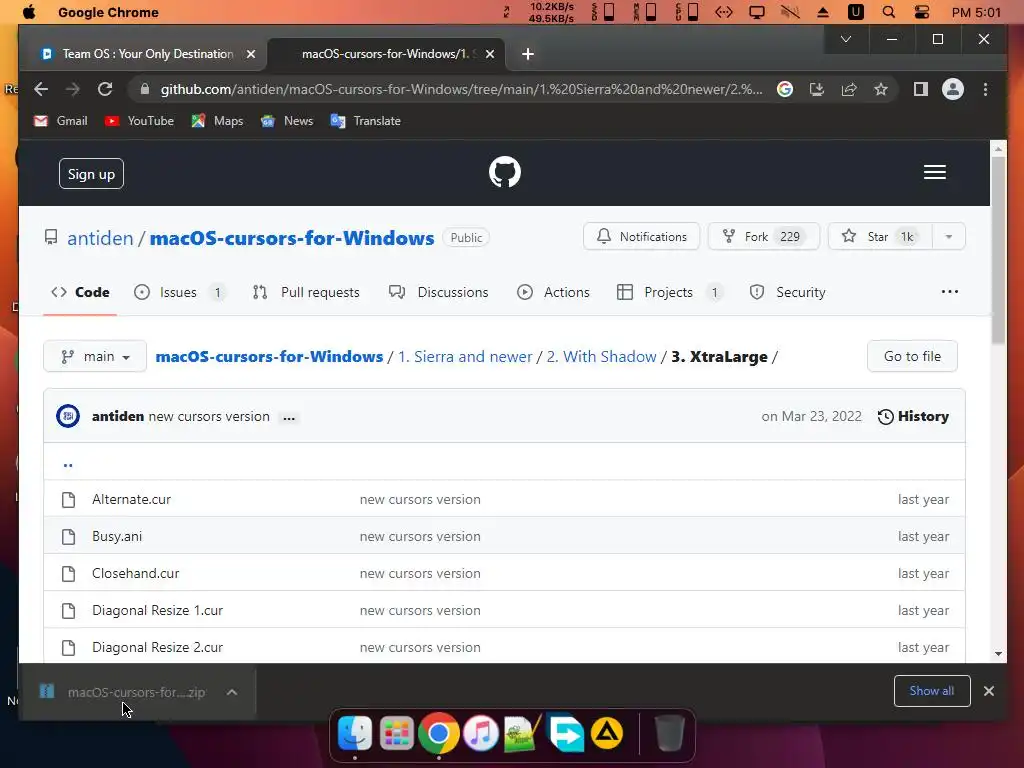Click the Notifications button
Image resolution: width=1024 pixels, height=768 pixels.
point(641,236)
